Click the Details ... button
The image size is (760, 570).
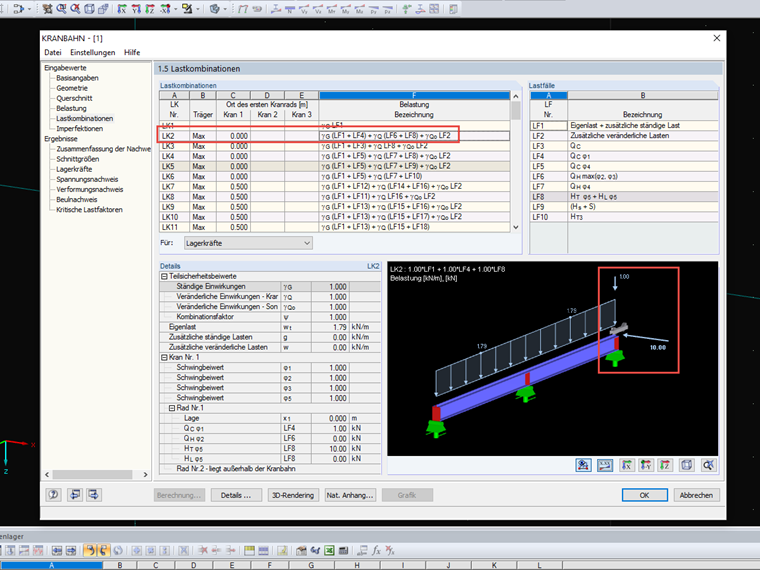tap(236, 495)
